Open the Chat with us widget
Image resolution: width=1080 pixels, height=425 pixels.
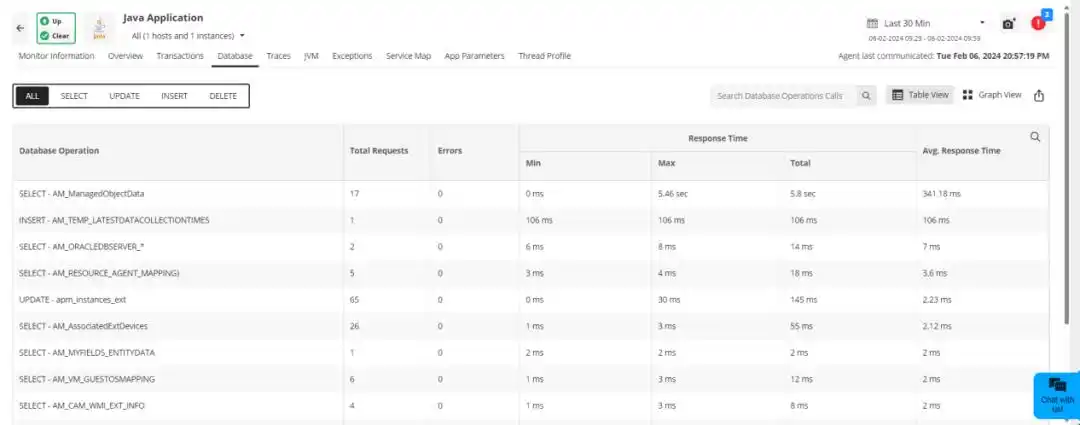coord(1057,395)
